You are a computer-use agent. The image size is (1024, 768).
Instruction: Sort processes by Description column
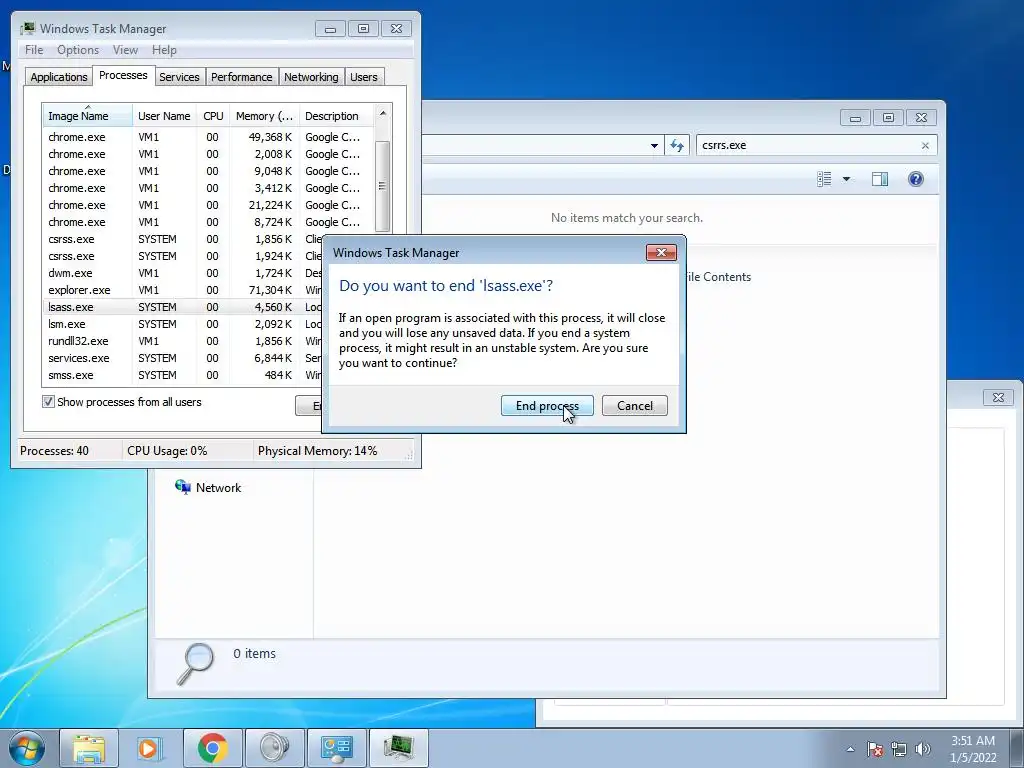pos(336,116)
